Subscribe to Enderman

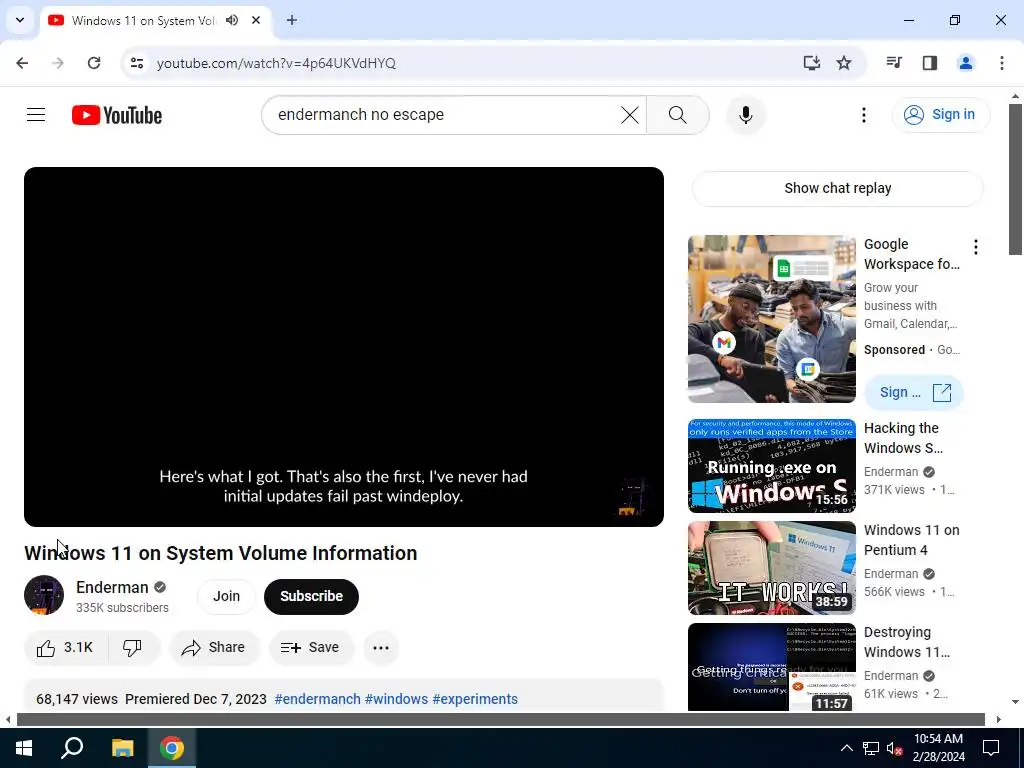312,596
